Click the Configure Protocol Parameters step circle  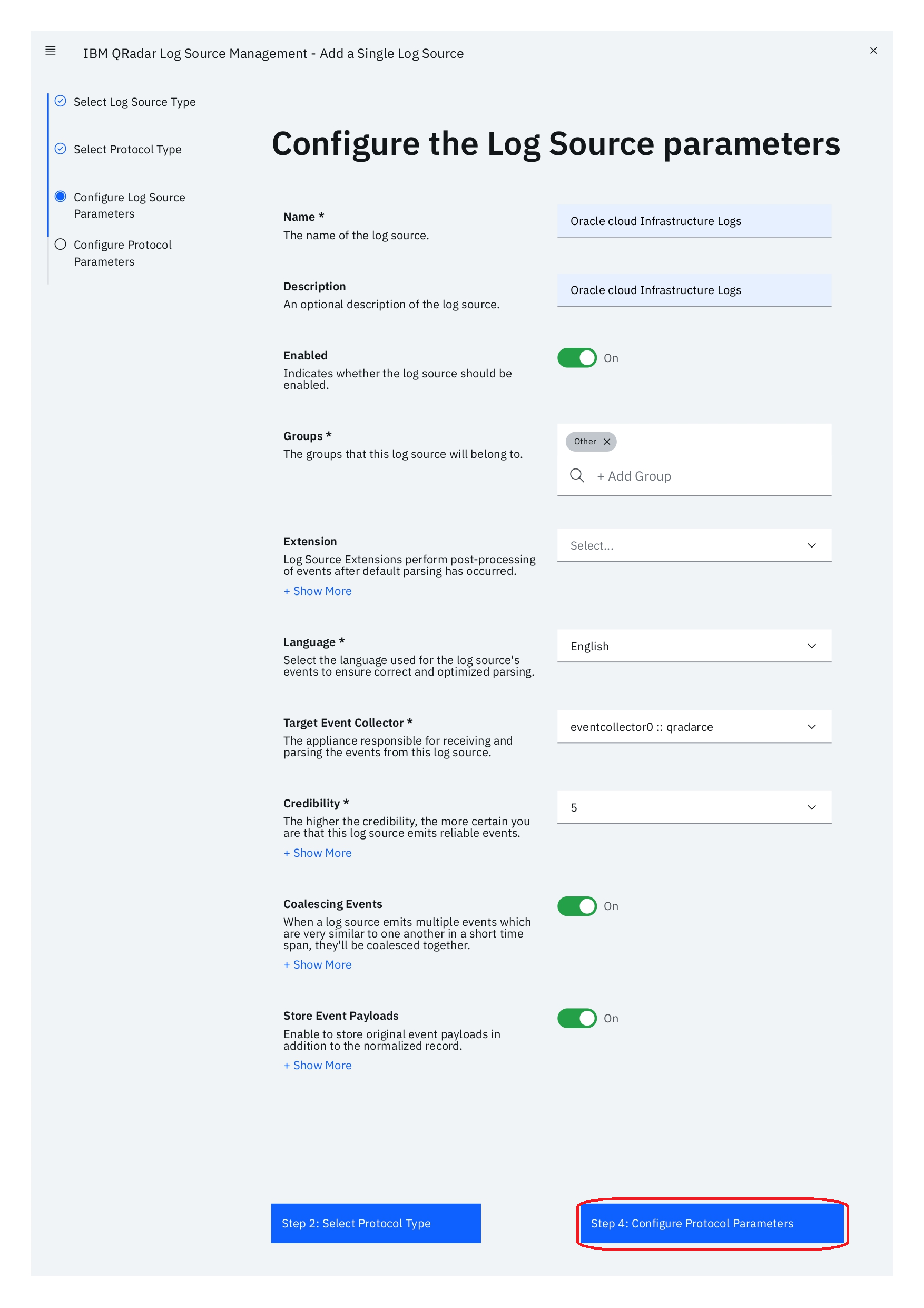coord(61,245)
